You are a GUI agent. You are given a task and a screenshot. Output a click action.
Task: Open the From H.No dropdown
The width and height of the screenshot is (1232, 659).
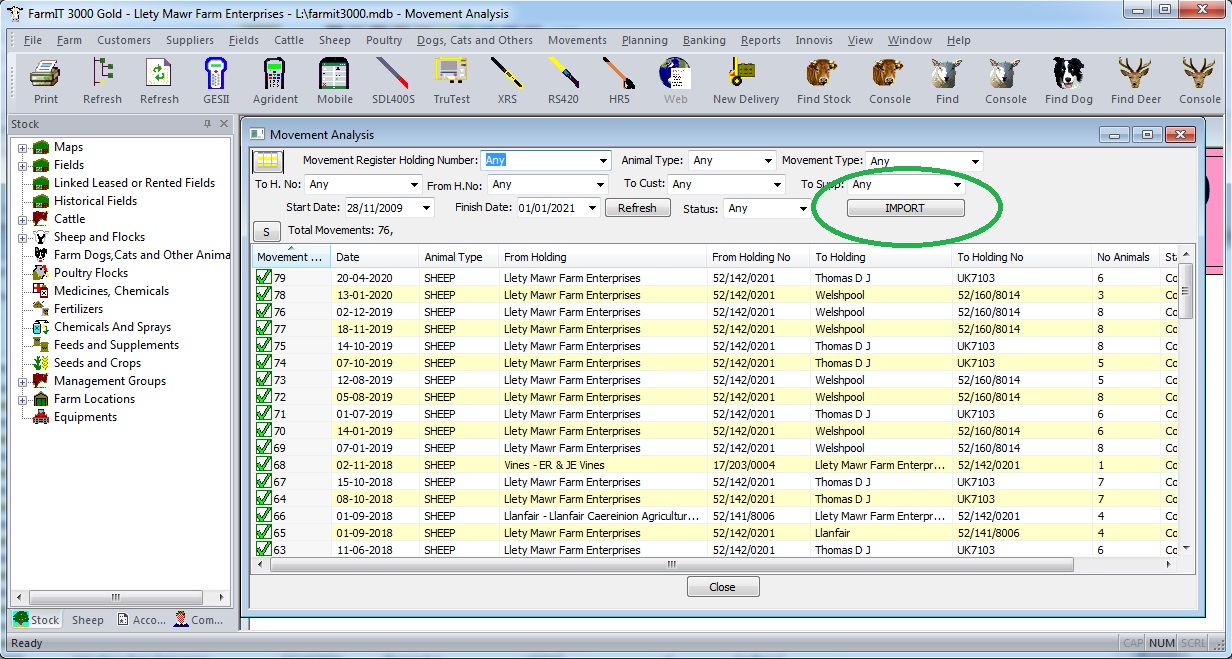point(600,185)
